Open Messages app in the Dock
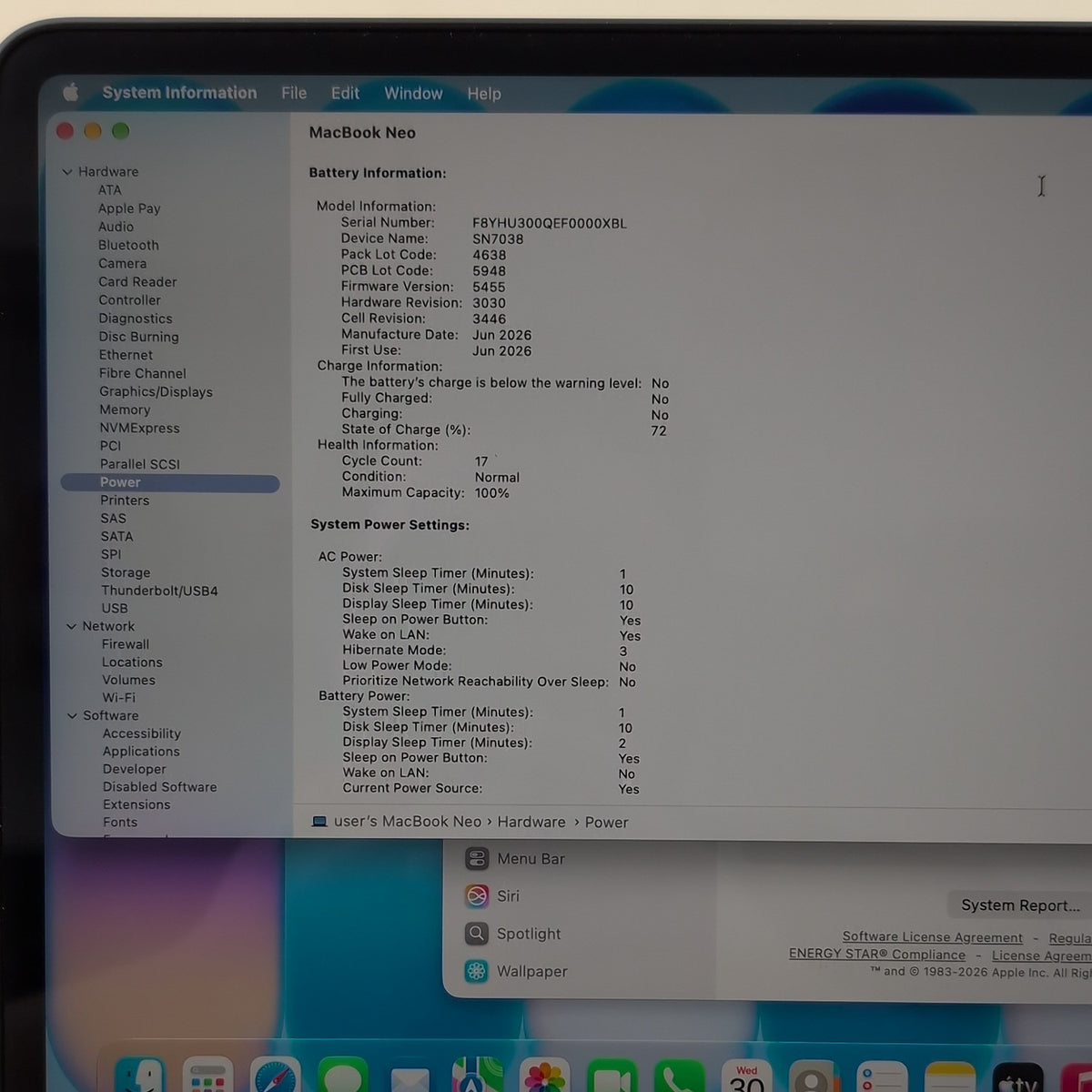The width and height of the screenshot is (1092, 1092). click(343, 1077)
